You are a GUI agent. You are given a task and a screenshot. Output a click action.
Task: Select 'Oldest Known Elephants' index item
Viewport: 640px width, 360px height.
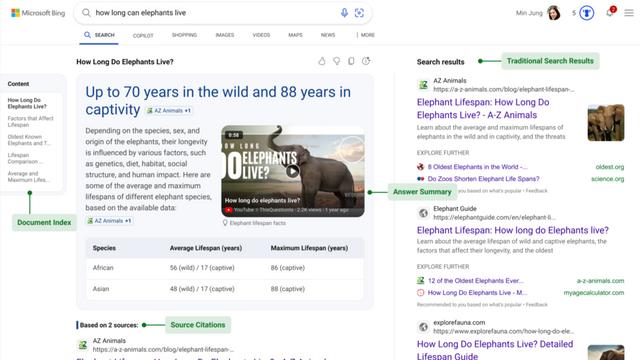tap(29, 140)
